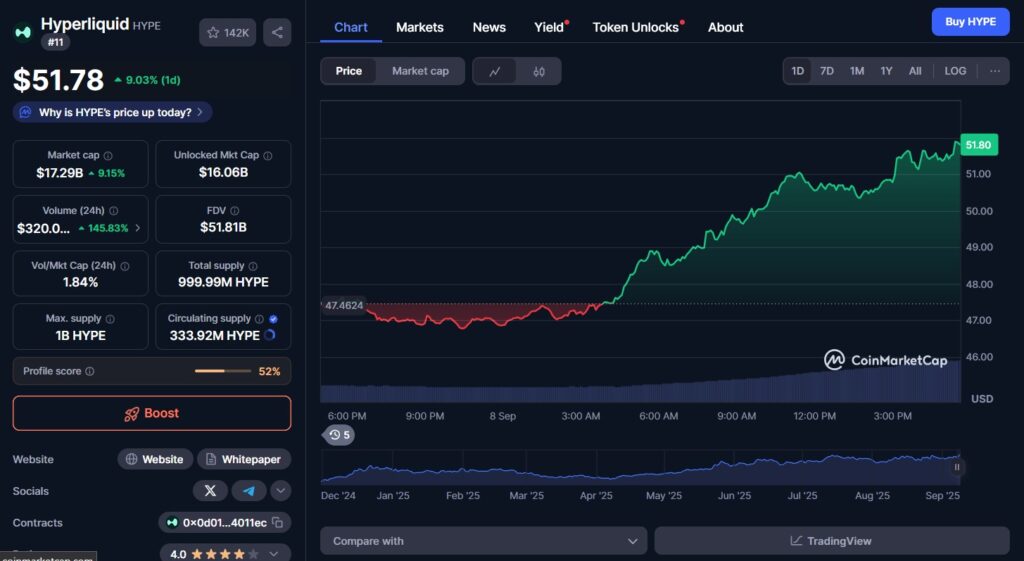Click the $17.29B market cap value
The image size is (1024, 561).
pyautogui.click(x=59, y=173)
